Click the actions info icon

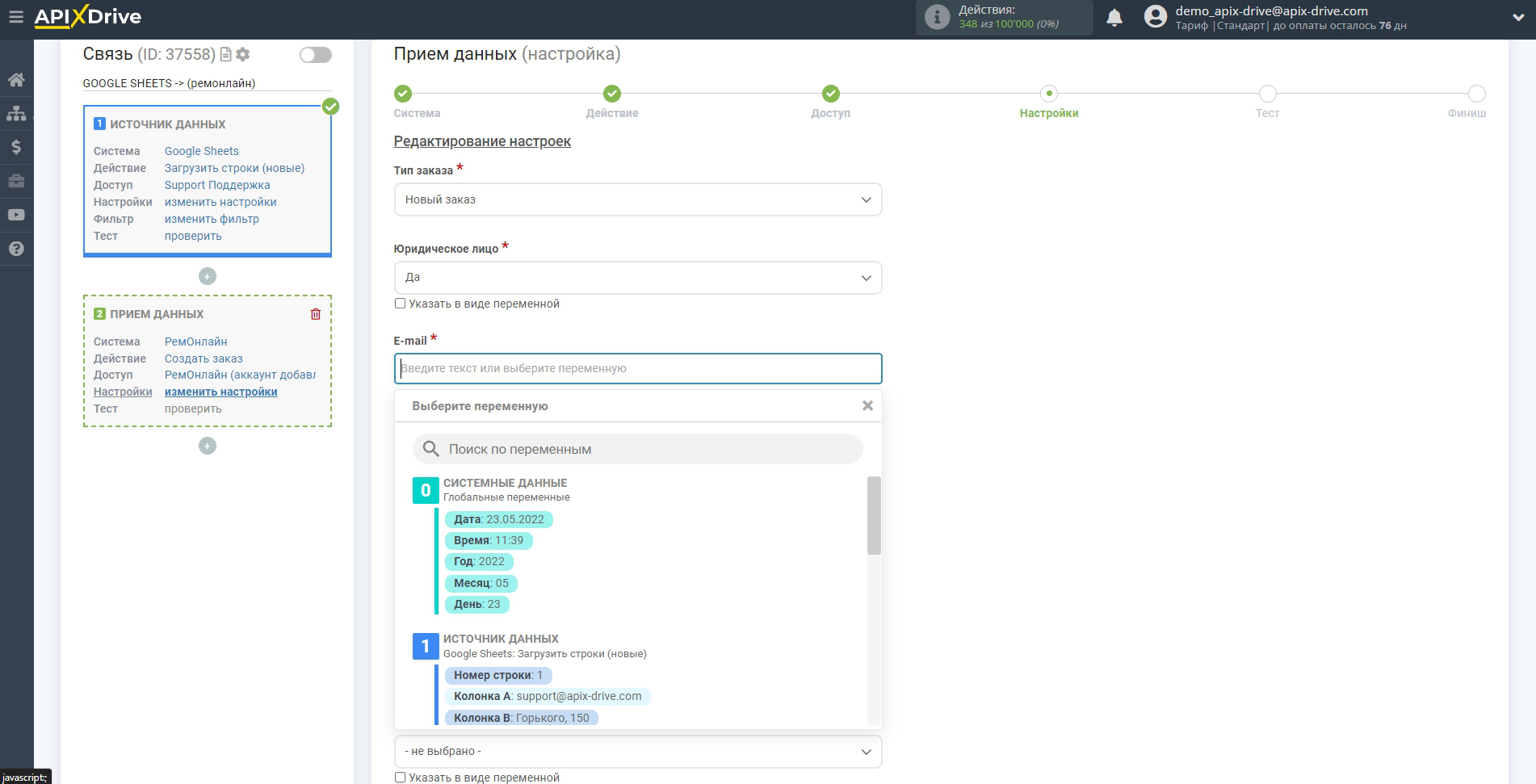[x=937, y=17]
